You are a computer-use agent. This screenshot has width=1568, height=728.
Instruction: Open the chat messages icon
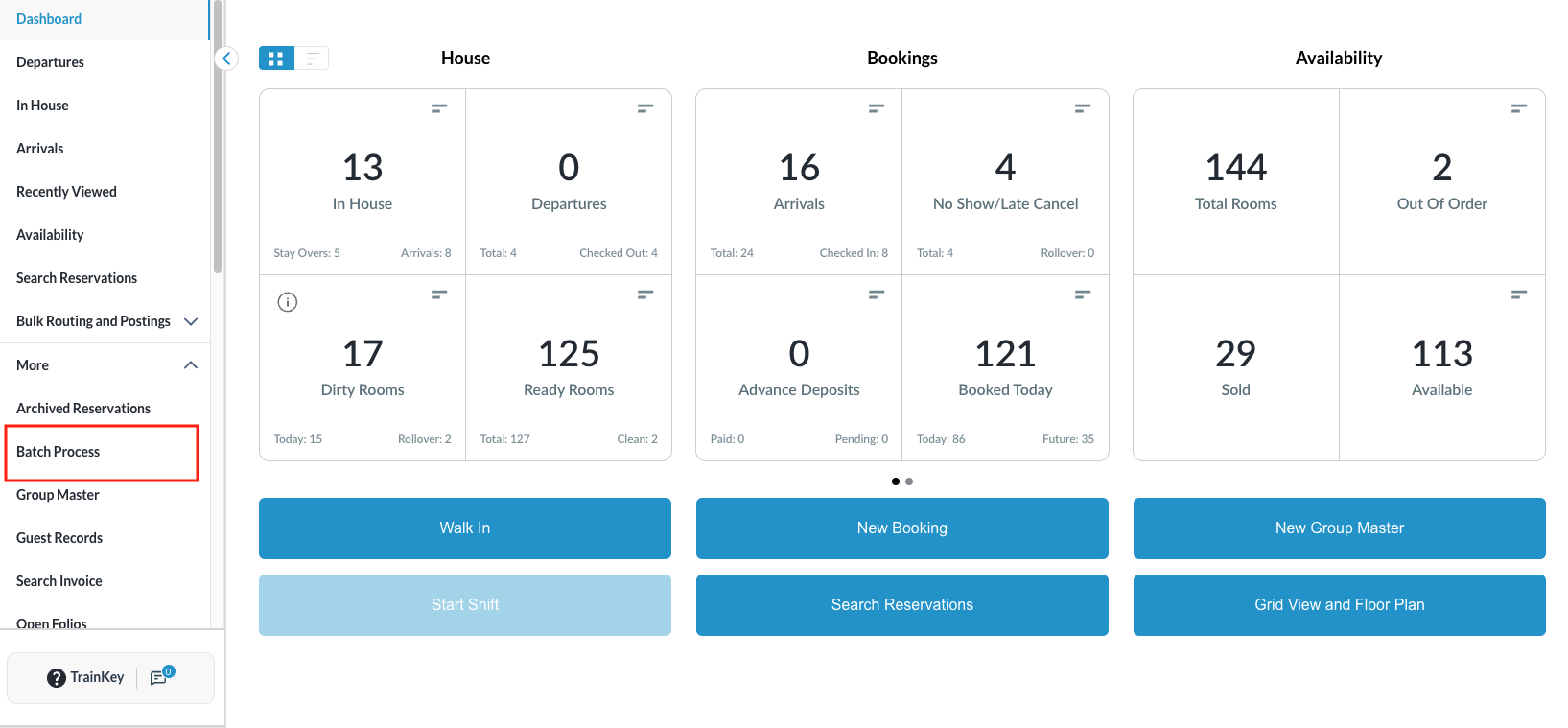pyautogui.click(x=159, y=677)
